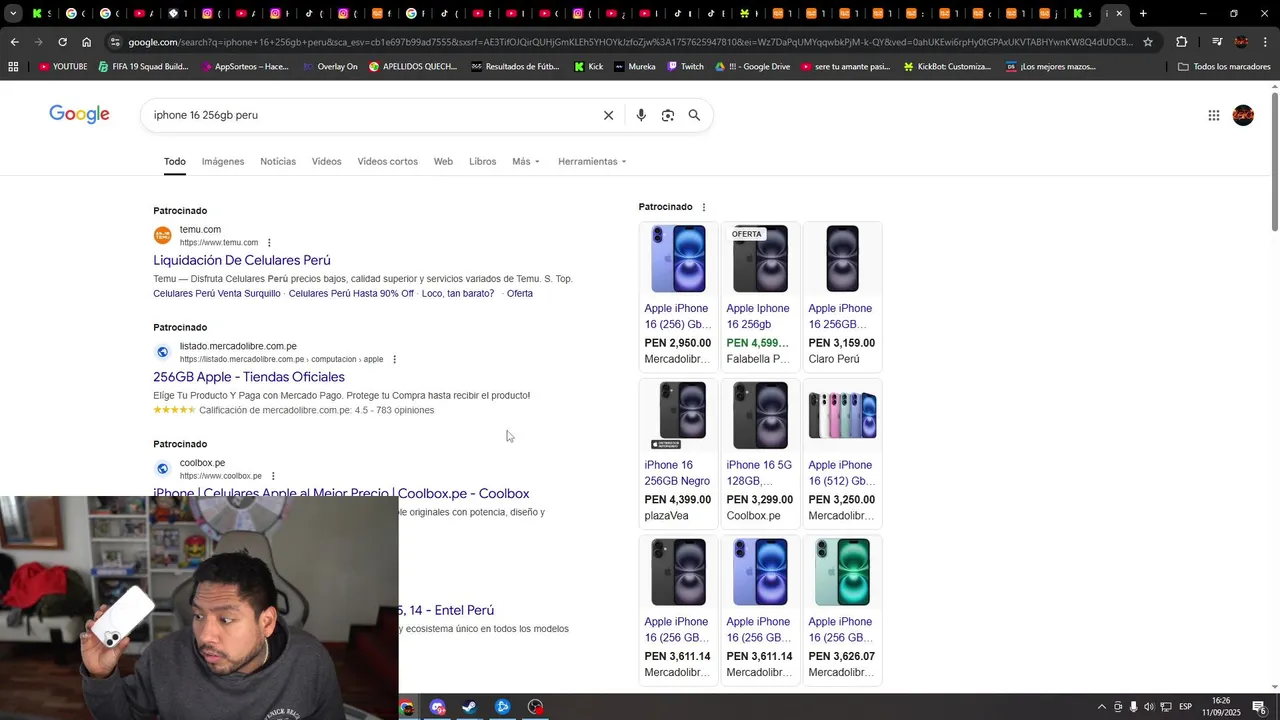Viewport: 1280px width, 720px height.
Task: Open the Google account avatar
Action: tap(1243, 115)
